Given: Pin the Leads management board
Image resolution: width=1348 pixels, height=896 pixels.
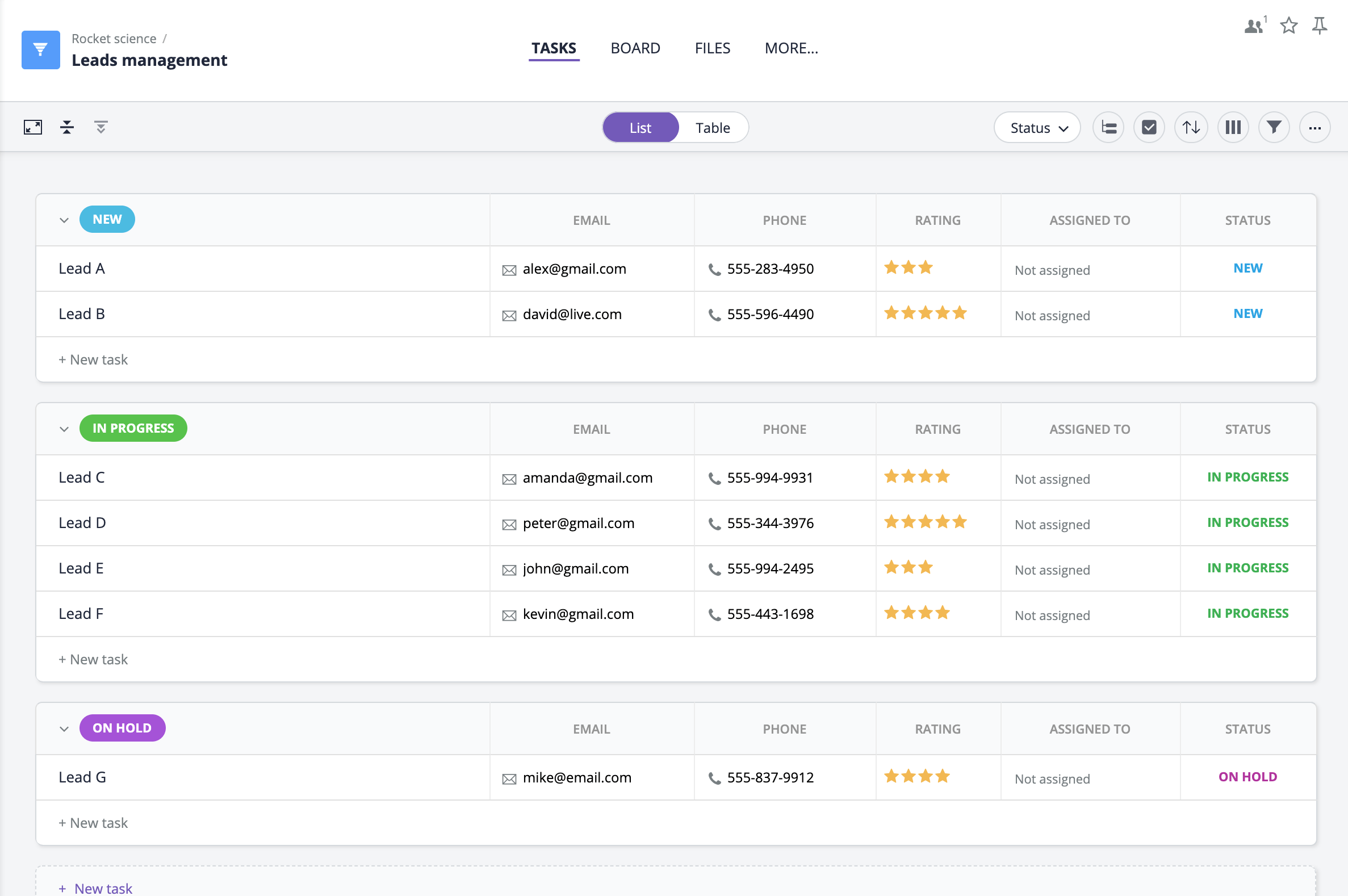Looking at the screenshot, I should pyautogui.click(x=1320, y=25).
